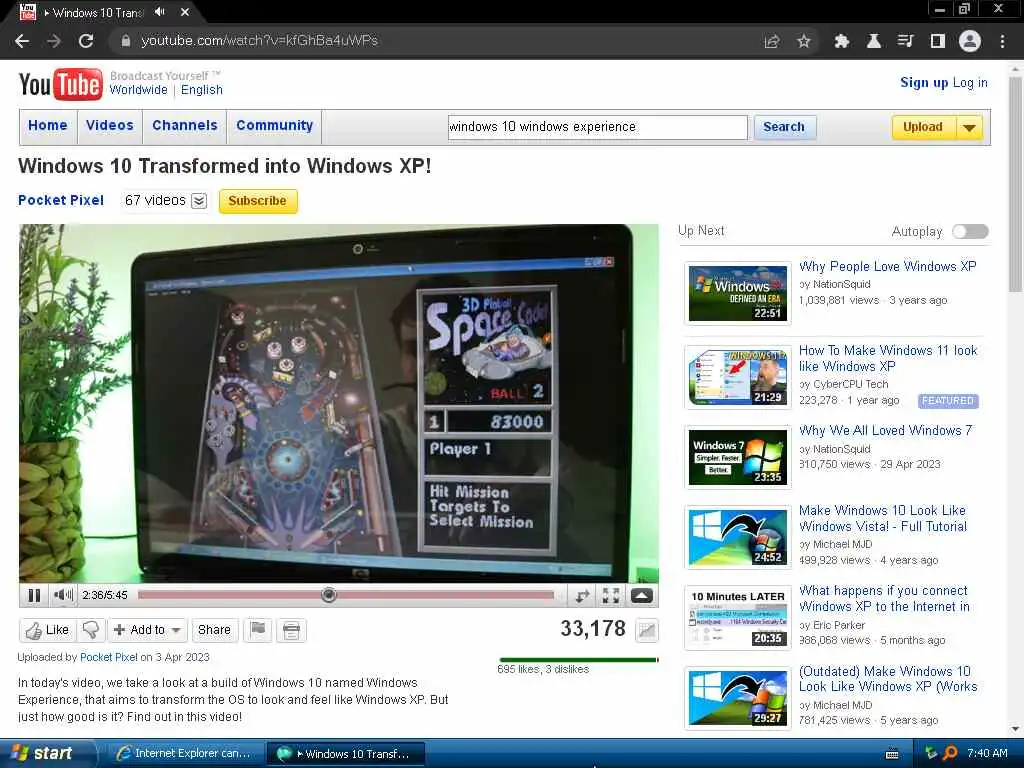Pause the video with the pause button
The width and height of the screenshot is (1024, 768).
click(34, 595)
